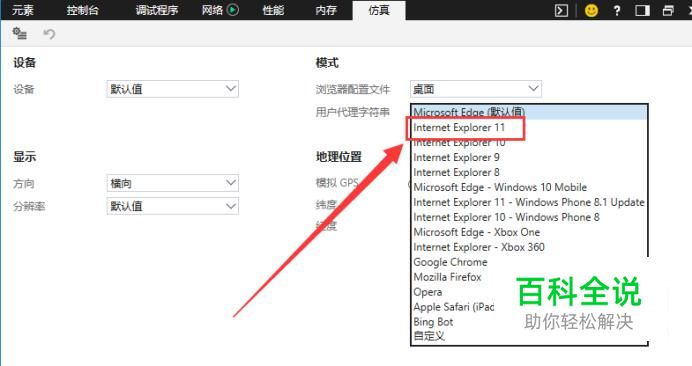This screenshot has height=366, width=692.
Task: Expand the 浏览器配置文件 dropdown showing 桌面
Action: click(476, 89)
